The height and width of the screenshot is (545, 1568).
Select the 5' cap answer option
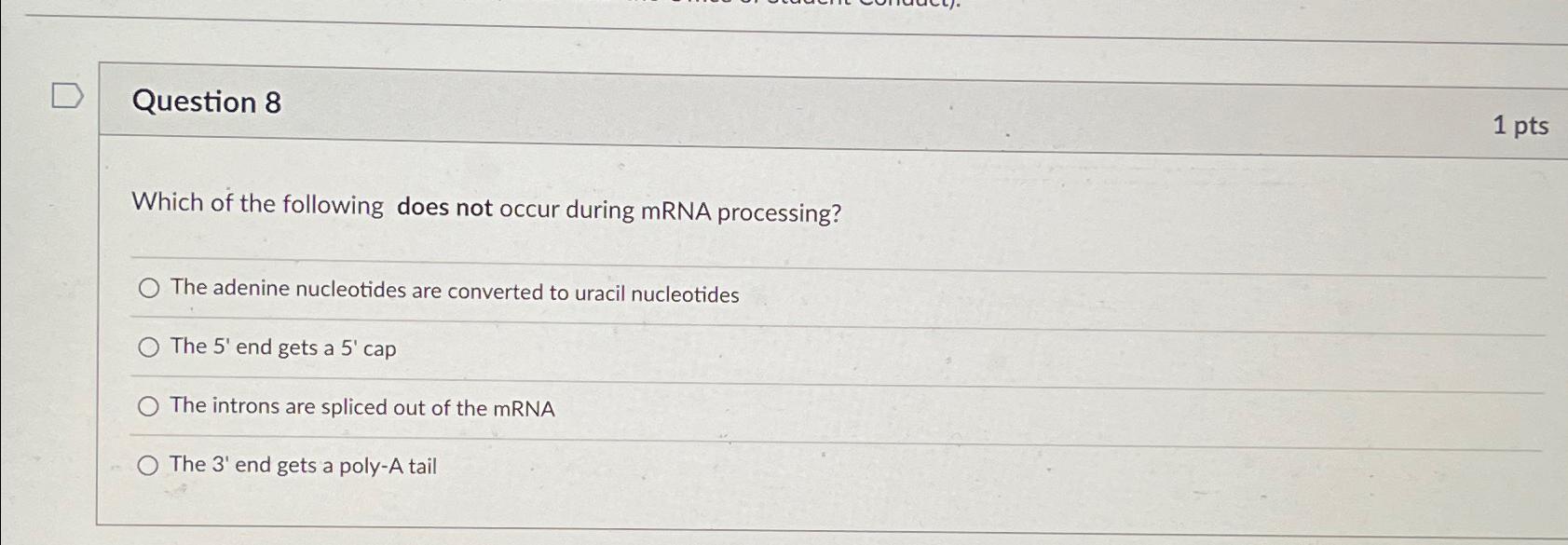148,347
